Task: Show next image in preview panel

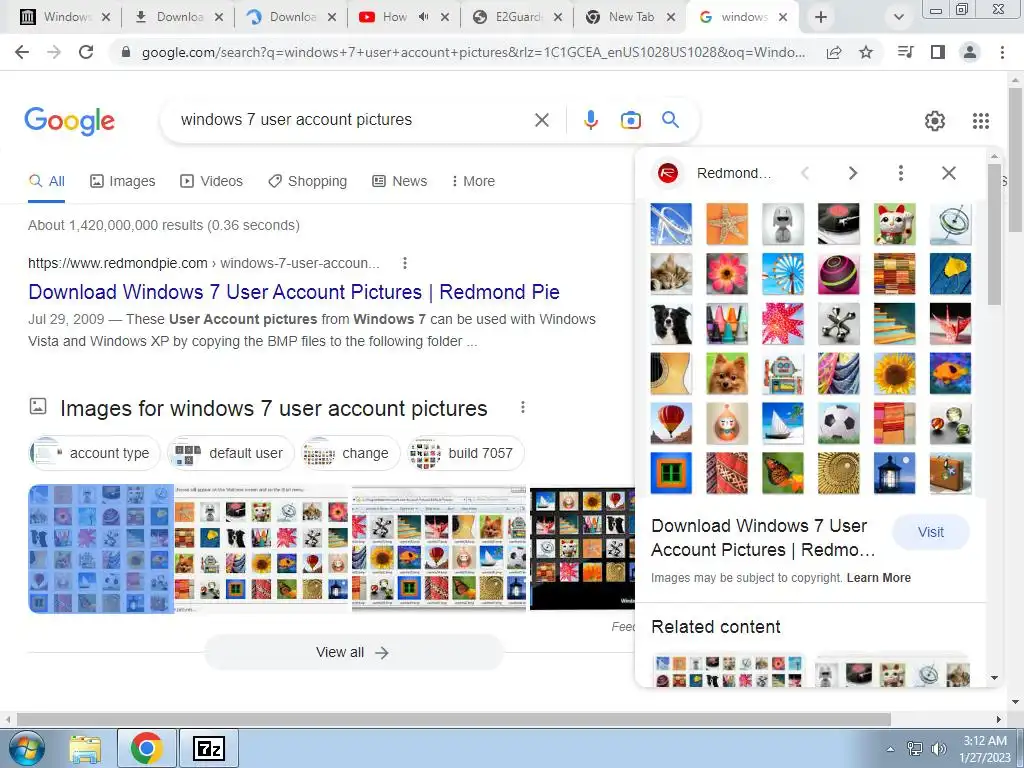Action: tap(852, 173)
